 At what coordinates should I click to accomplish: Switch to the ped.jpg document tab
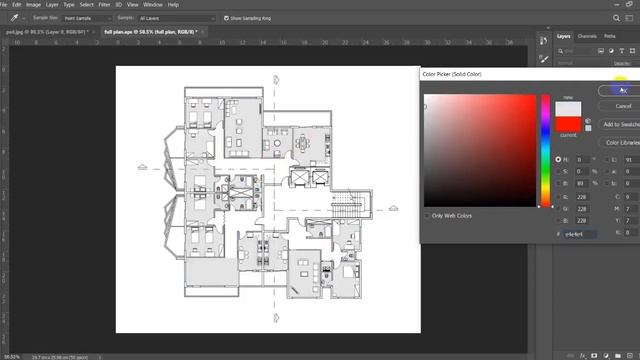(46, 32)
